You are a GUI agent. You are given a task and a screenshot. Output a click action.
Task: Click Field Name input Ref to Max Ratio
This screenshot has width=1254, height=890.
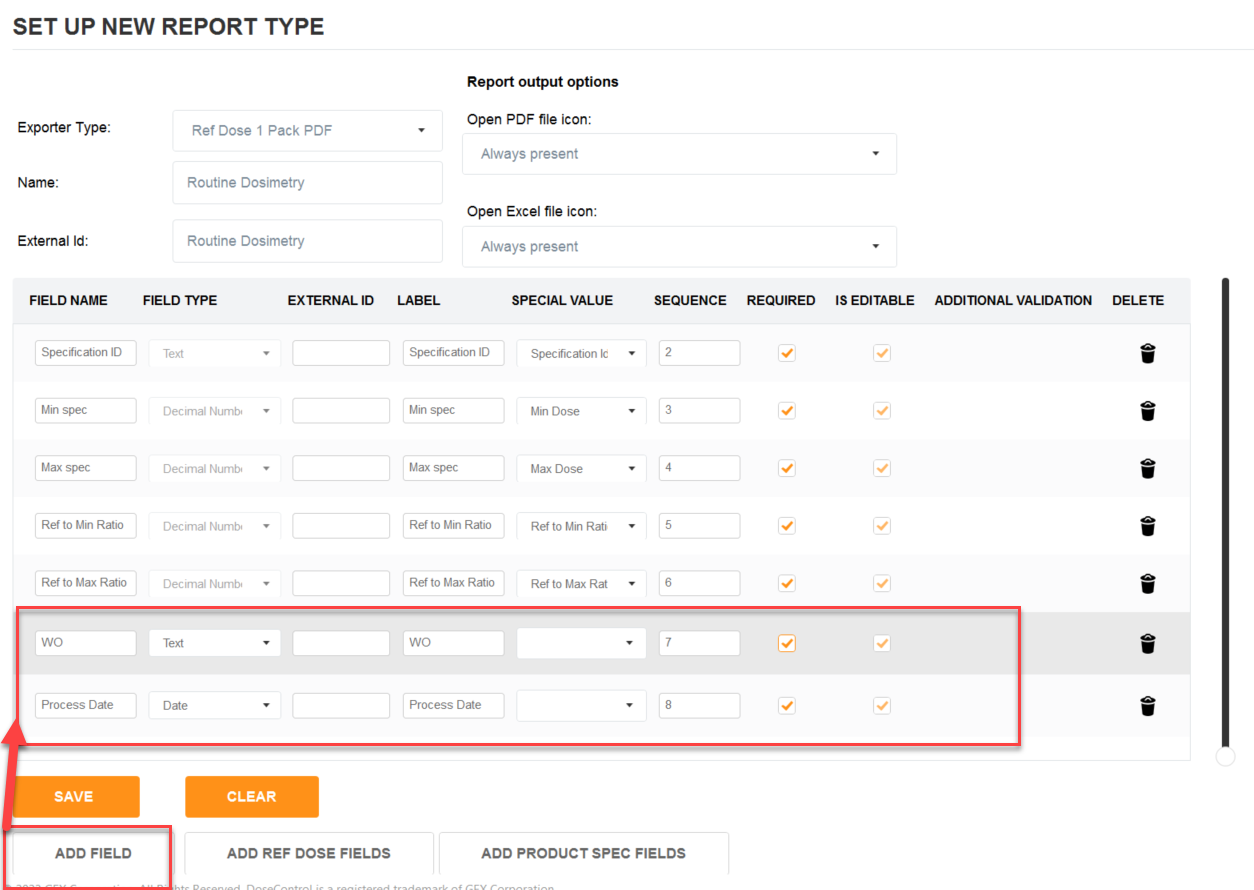(x=86, y=583)
